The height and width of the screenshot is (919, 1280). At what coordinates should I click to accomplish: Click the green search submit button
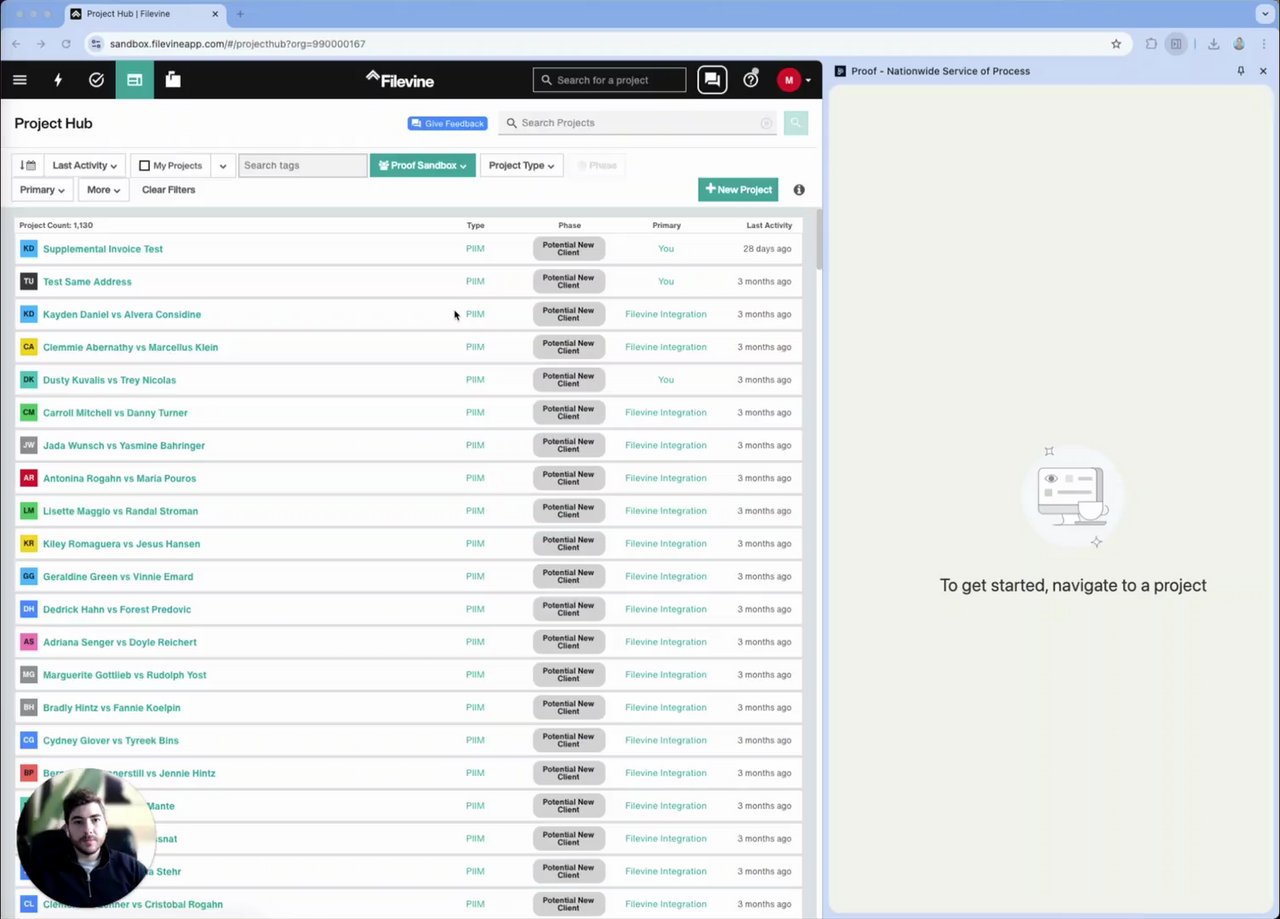point(796,123)
